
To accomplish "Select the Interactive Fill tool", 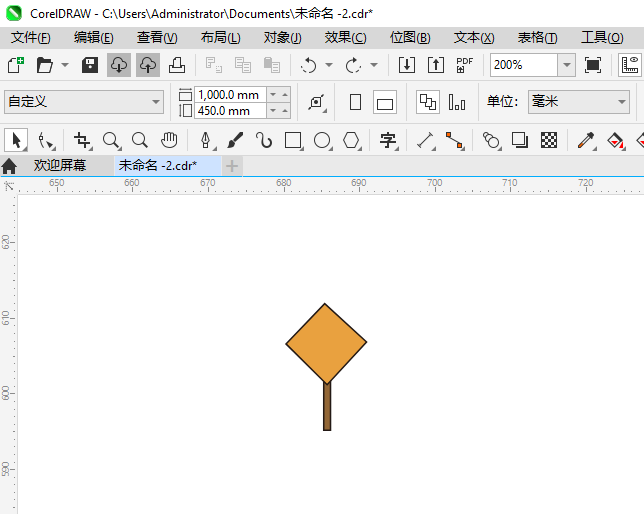I will click(616, 141).
